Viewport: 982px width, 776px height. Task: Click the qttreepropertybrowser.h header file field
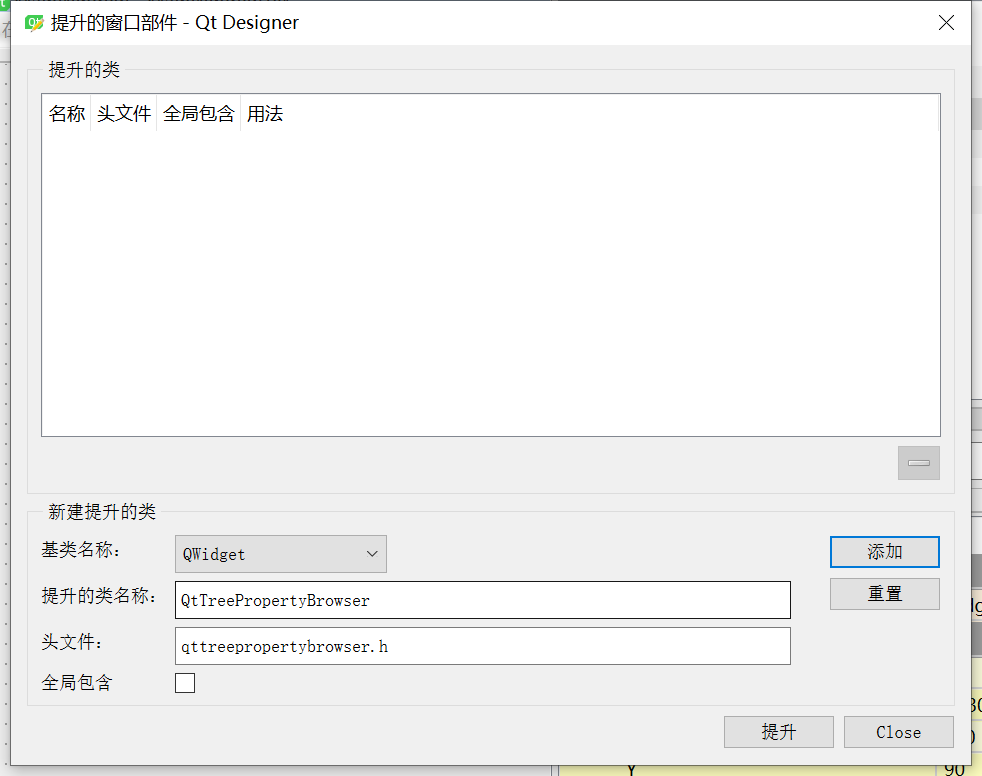[480, 646]
